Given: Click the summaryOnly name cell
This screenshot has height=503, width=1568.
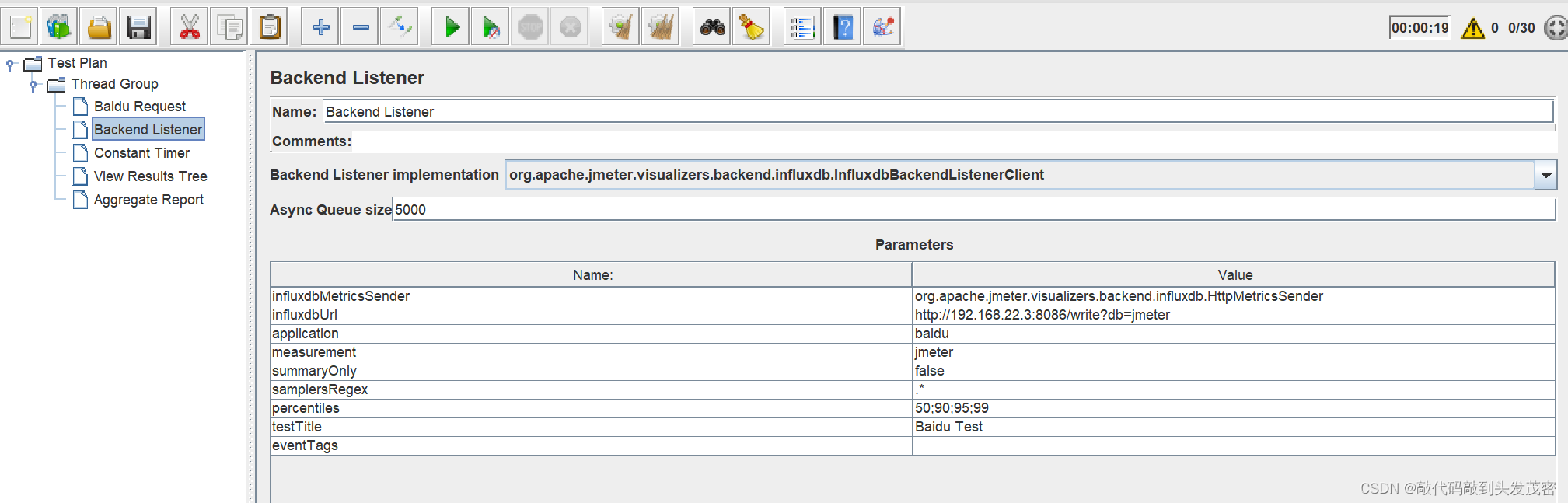Looking at the screenshot, I should click(x=592, y=371).
